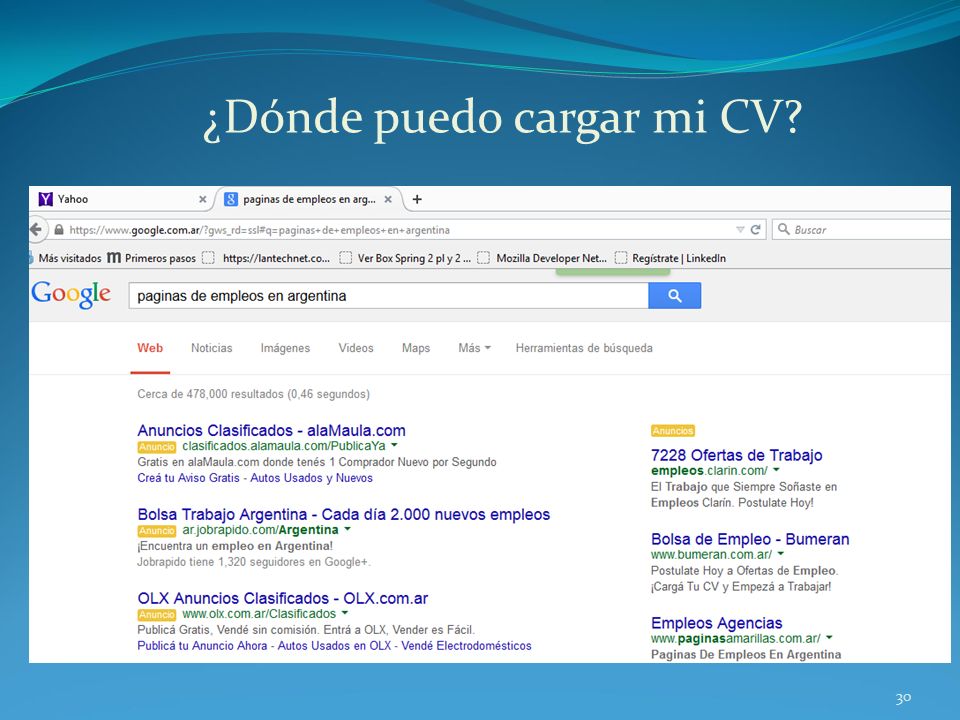Click the Yahoo tab favicon
This screenshot has width=960, height=720.
pyautogui.click(x=45, y=199)
